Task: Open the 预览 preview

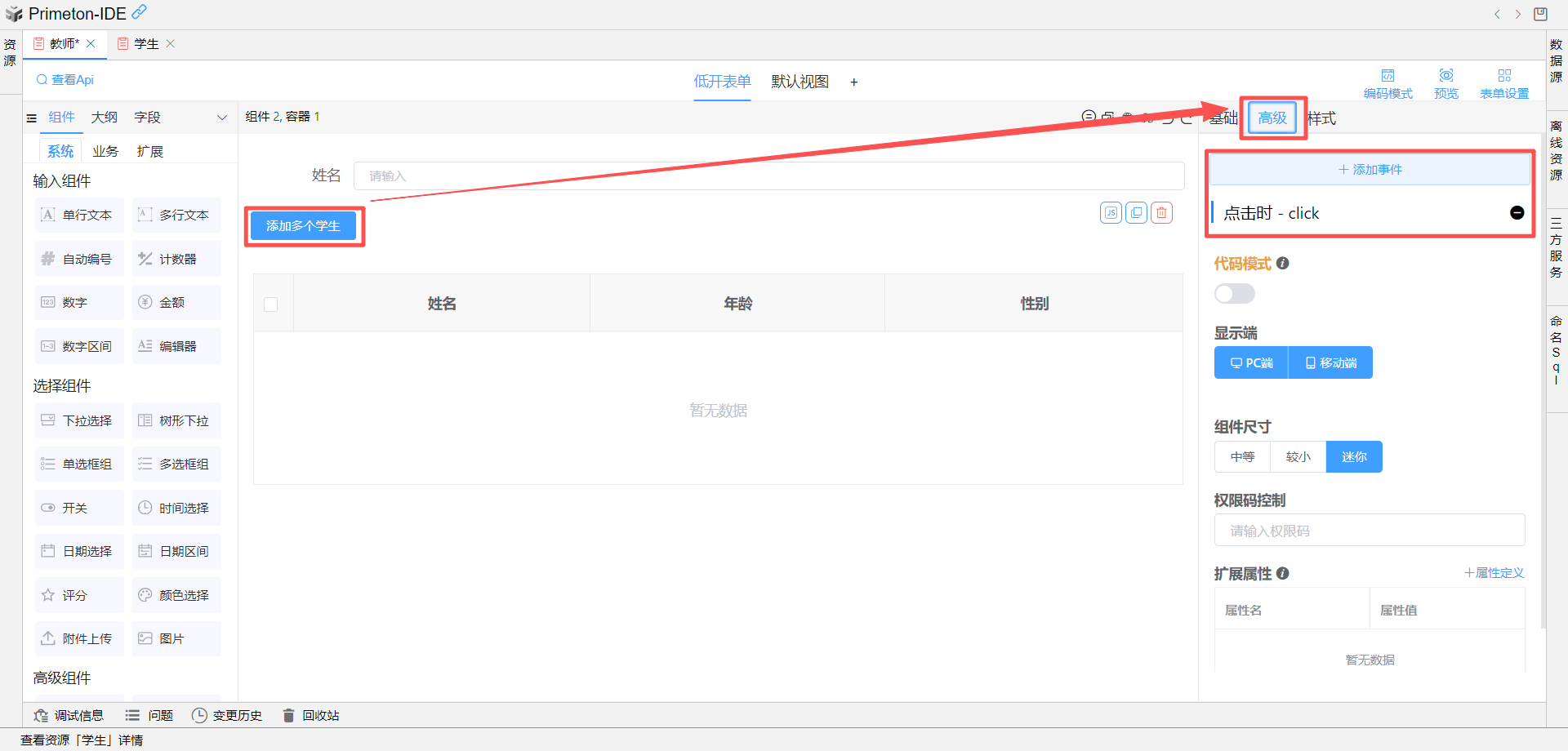Action: (x=1445, y=84)
